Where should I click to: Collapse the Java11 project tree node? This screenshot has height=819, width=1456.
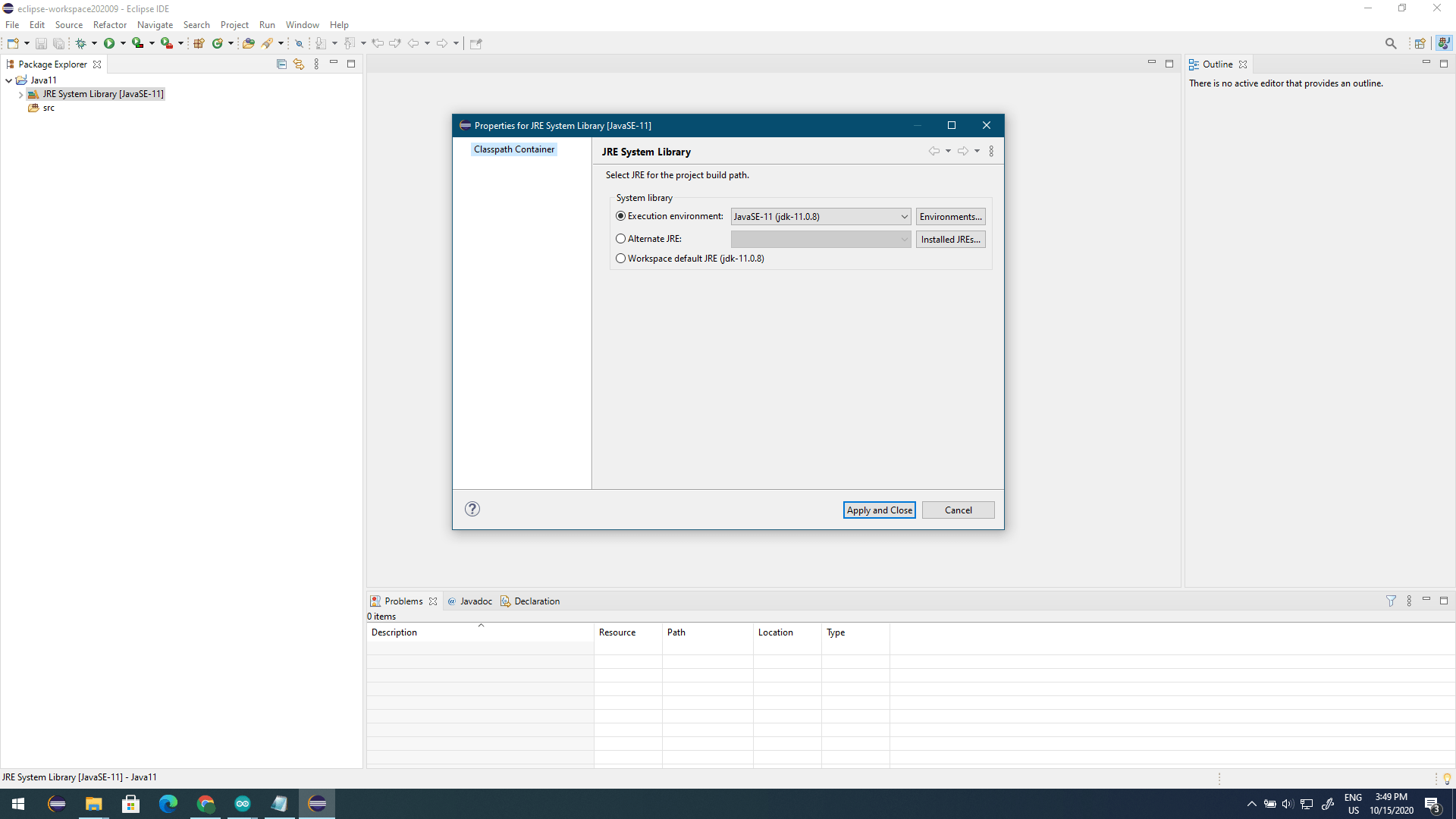(9, 80)
